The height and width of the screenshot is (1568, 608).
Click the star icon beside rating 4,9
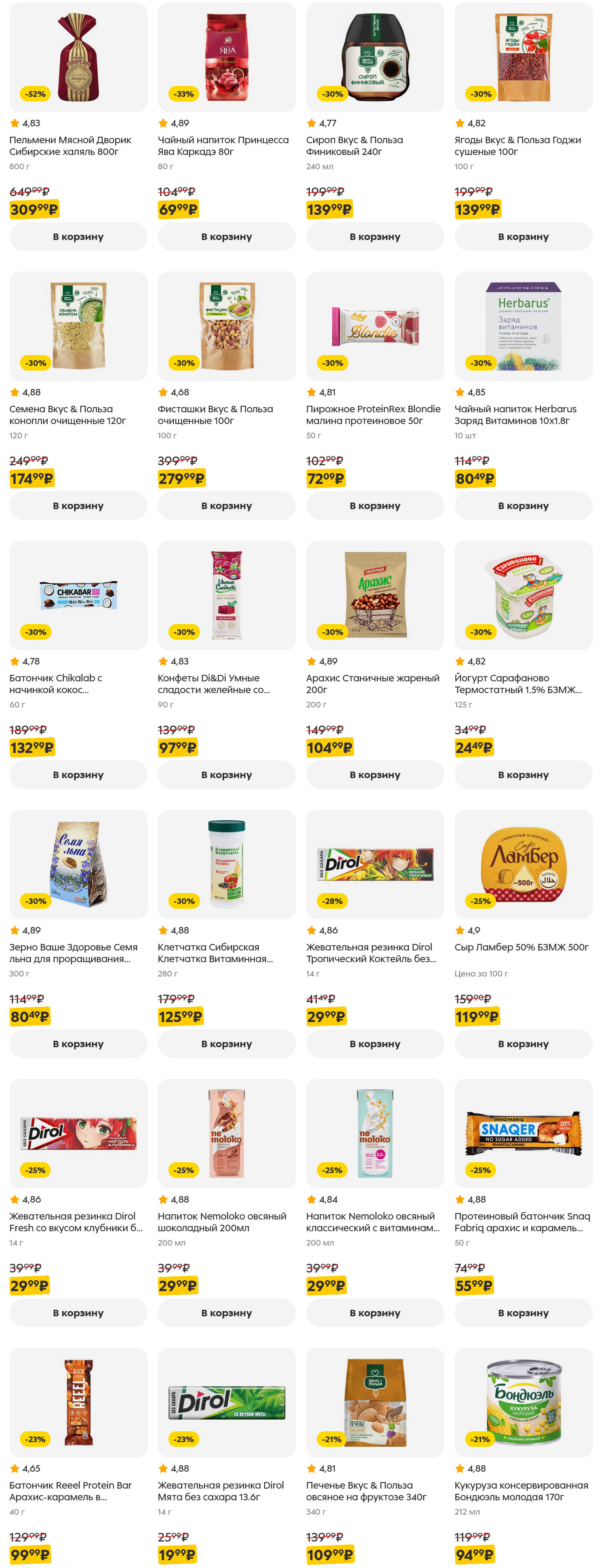[x=460, y=930]
